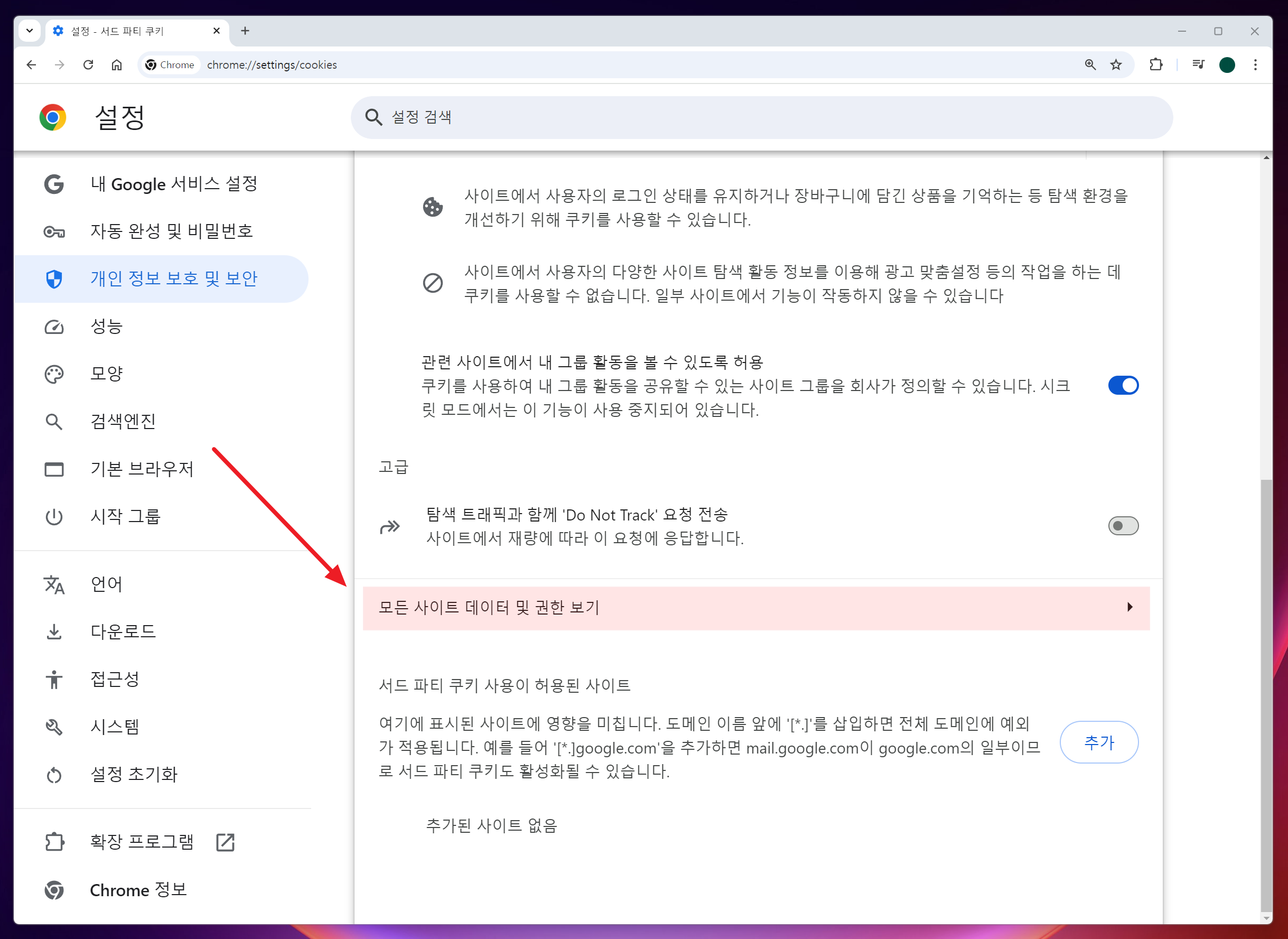Image resolution: width=1288 pixels, height=939 pixels.
Task: Click the 설정 검색 search field
Action: coord(761,117)
